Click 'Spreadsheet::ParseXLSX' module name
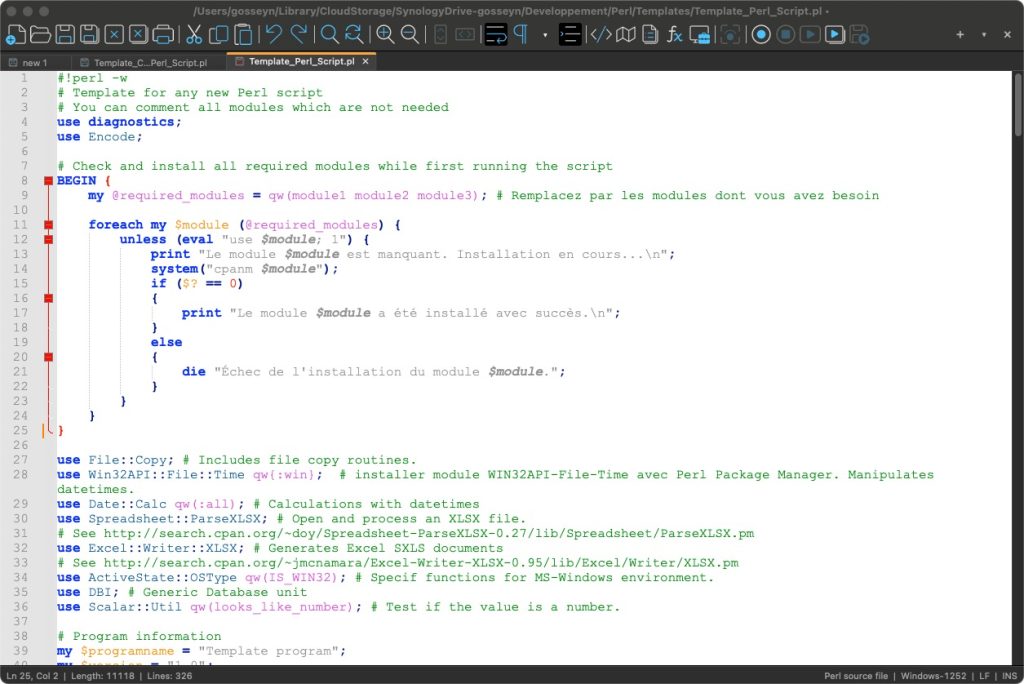The height and width of the screenshot is (684, 1024). (x=174, y=519)
